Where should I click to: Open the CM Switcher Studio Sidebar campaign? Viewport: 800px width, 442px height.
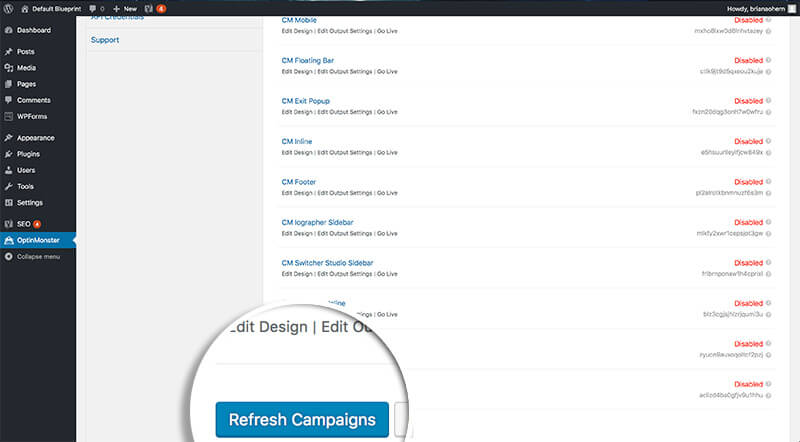pos(327,263)
